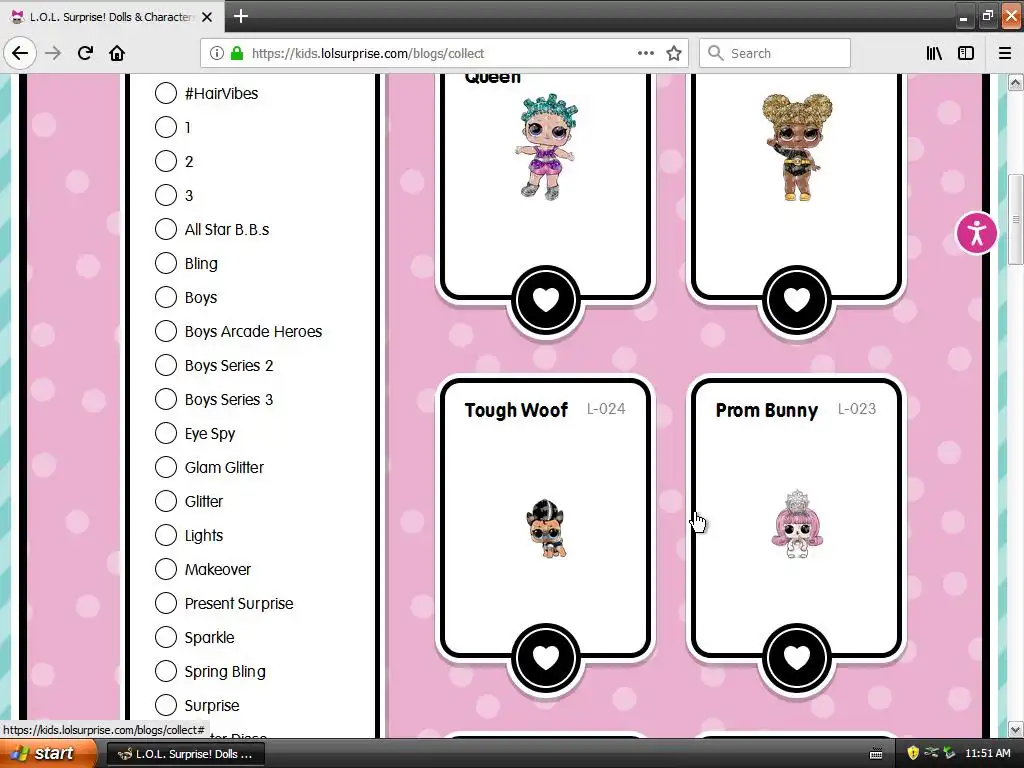This screenshot has width=1024, height=768.
Task: Toggle the sidebar view icon
Action: (966, 53)
